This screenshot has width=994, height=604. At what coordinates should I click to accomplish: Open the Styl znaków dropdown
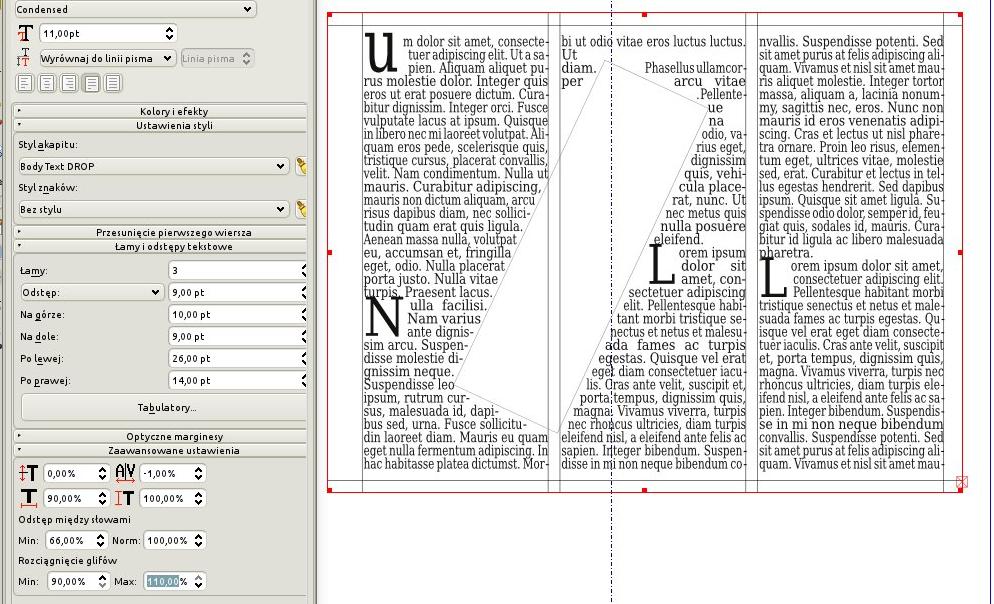[153, 209]
